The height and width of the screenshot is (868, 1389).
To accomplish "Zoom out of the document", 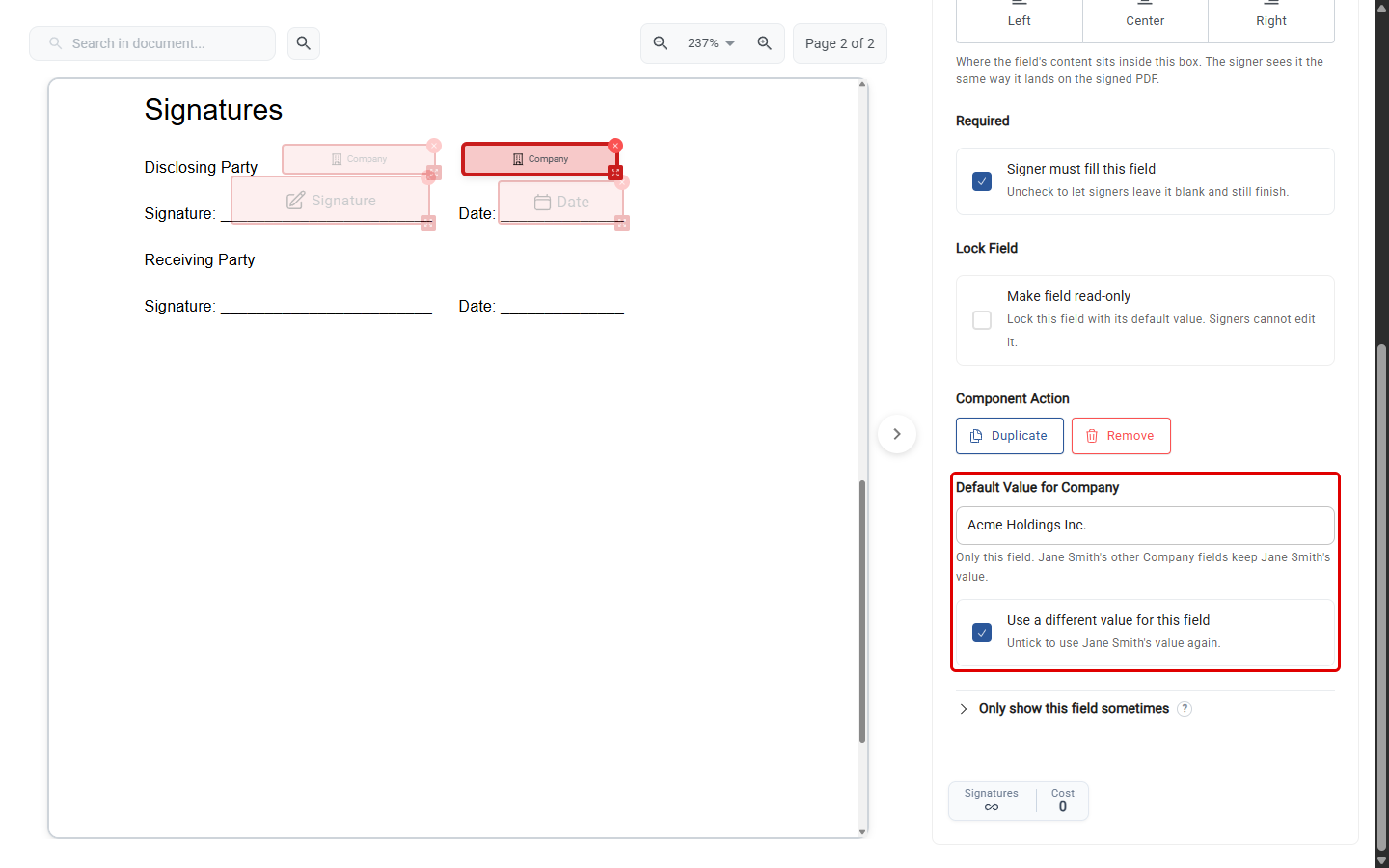I will (x=661, y=43).
